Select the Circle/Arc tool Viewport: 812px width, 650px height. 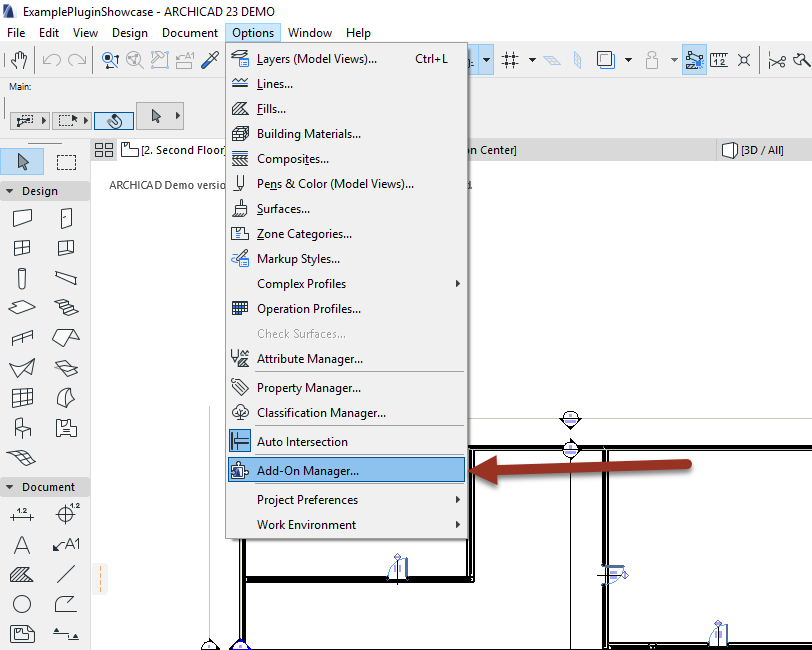pyautogui.click(x=22, y=604)
